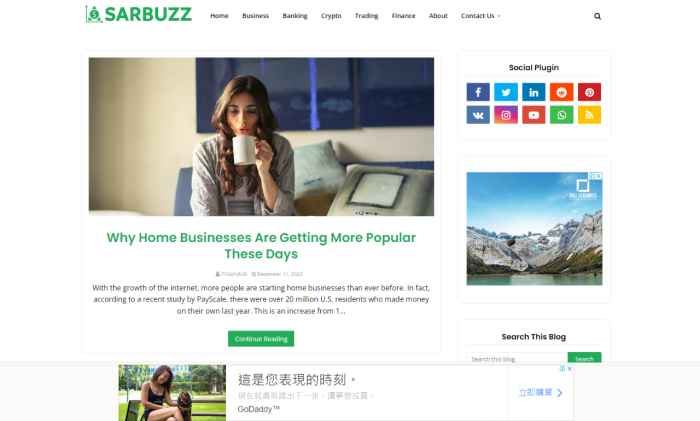The image size is (700, 421).
Task: Open the Instagram social icon
Action: (506, 115)
